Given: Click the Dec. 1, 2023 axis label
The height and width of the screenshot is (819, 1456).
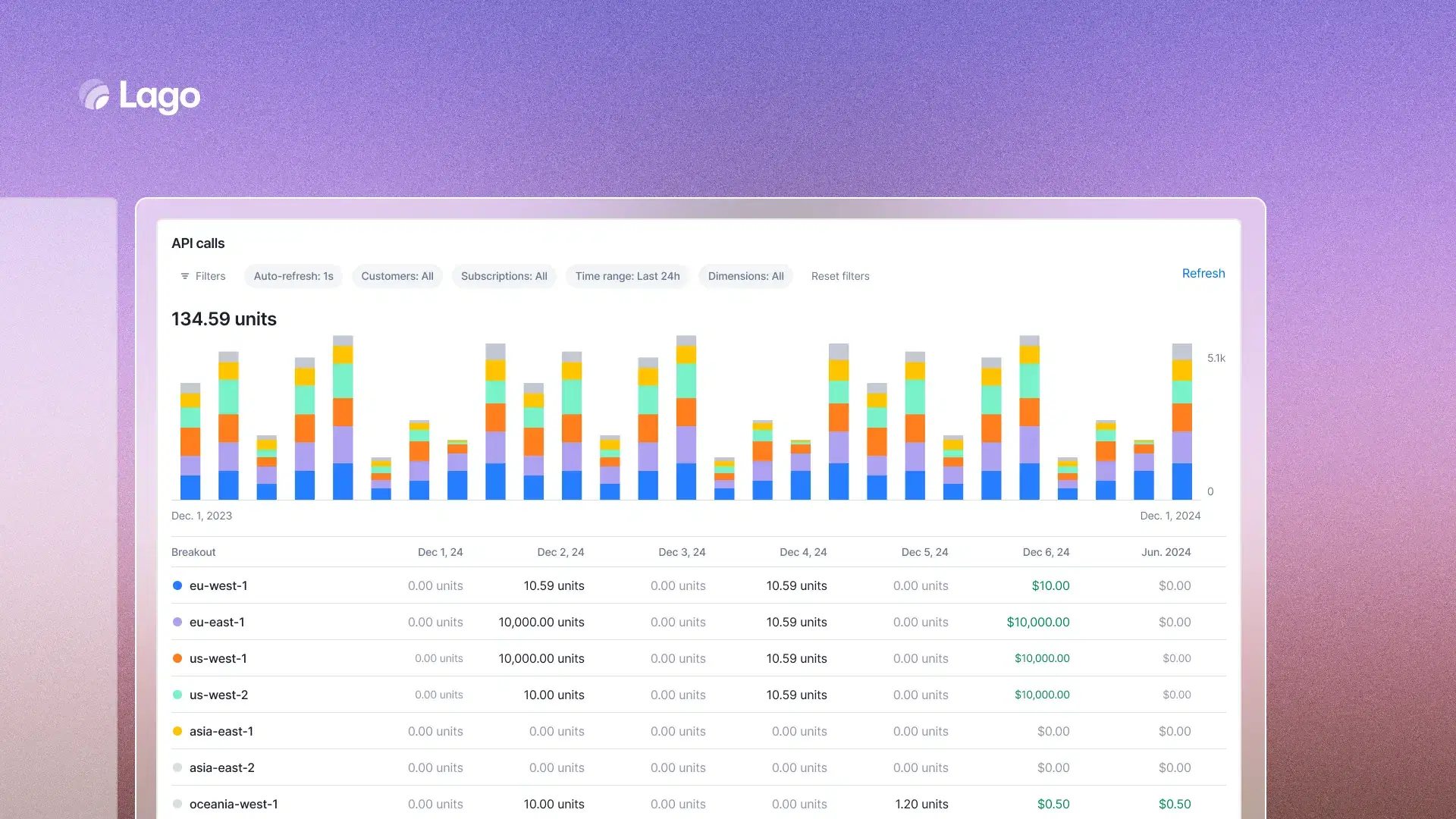Looking at the screenshot, I should pyautogui.click(x=202, y=516).
